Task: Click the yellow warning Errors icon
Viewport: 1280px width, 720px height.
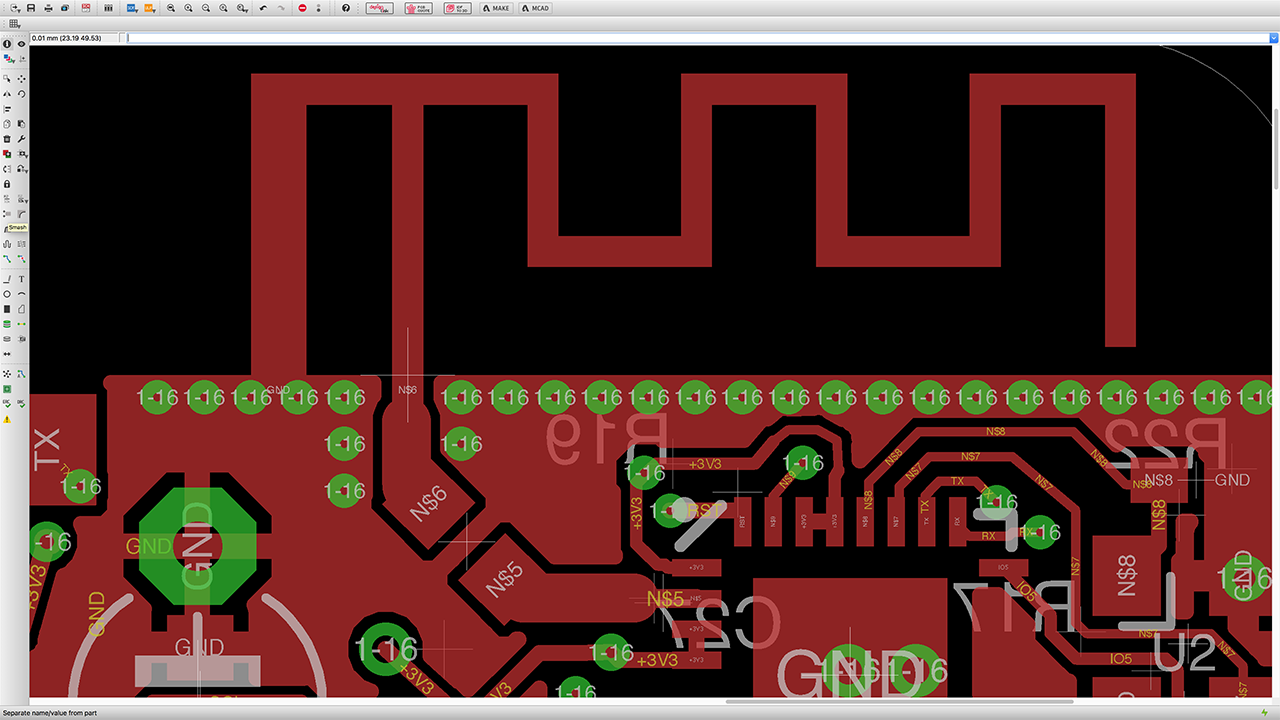Action: (7, 419)
